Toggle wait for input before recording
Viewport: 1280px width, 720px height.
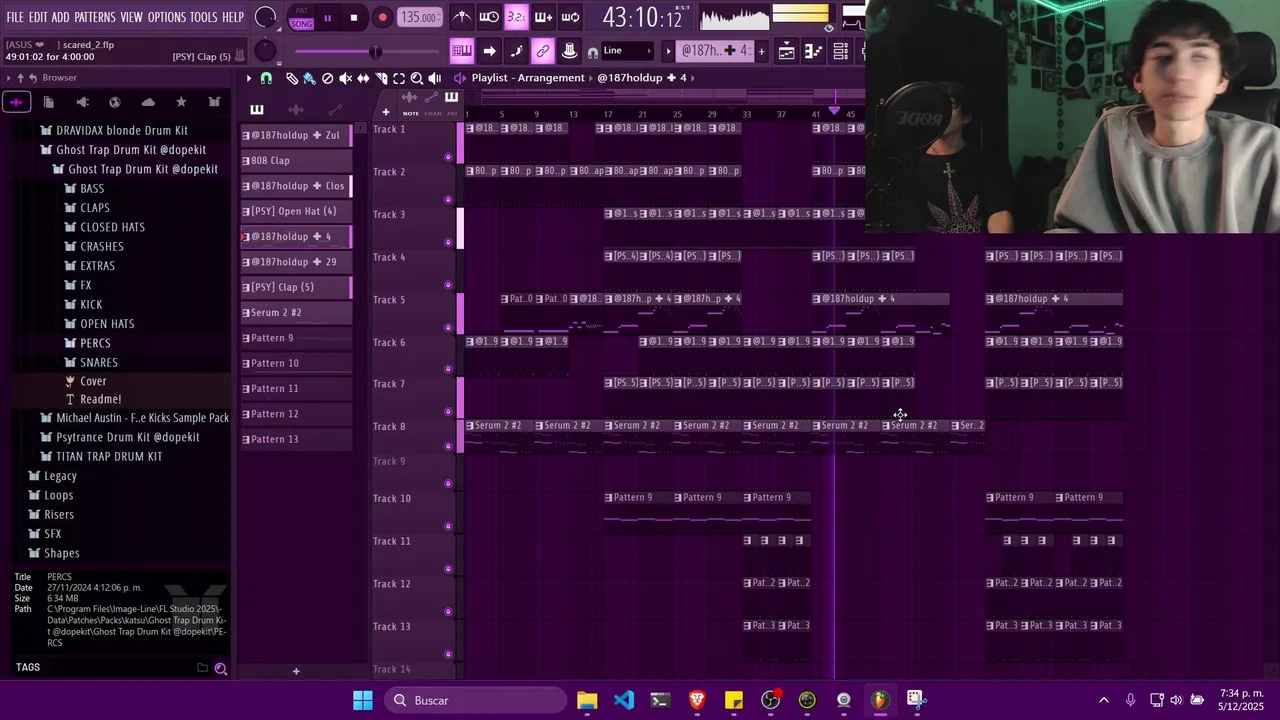[x=489, y=17]
